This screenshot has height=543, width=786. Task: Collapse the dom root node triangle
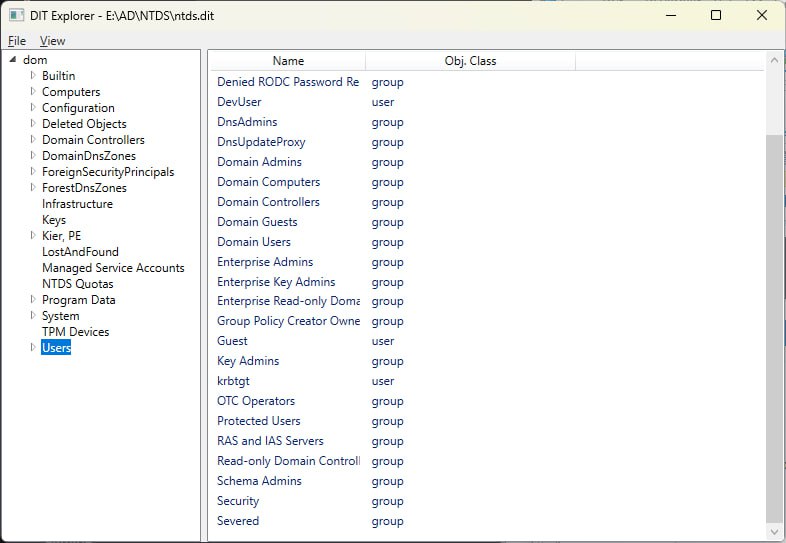[13, 59]
